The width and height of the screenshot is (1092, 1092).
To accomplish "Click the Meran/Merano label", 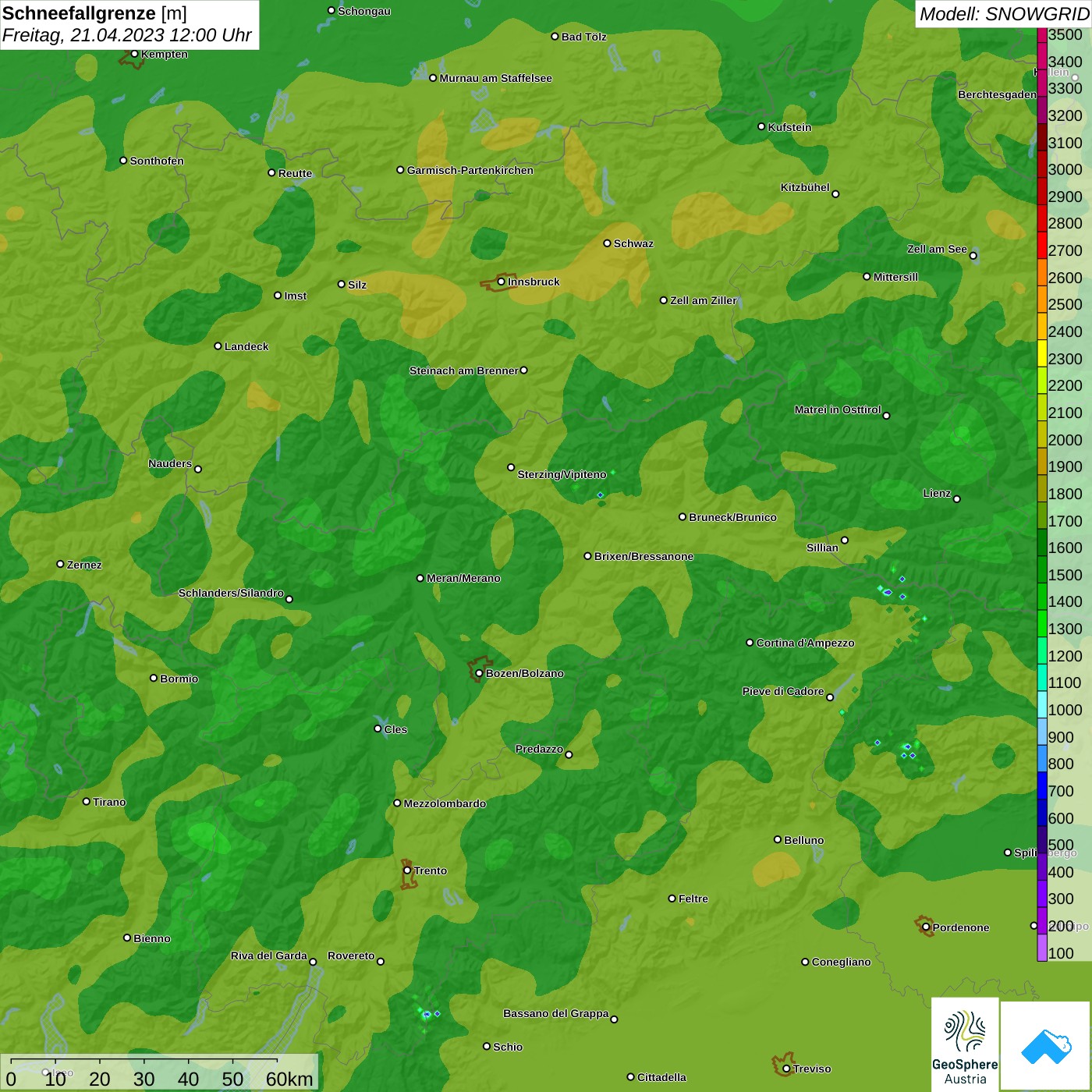I will pyautogui.click(x=463, y=578).
